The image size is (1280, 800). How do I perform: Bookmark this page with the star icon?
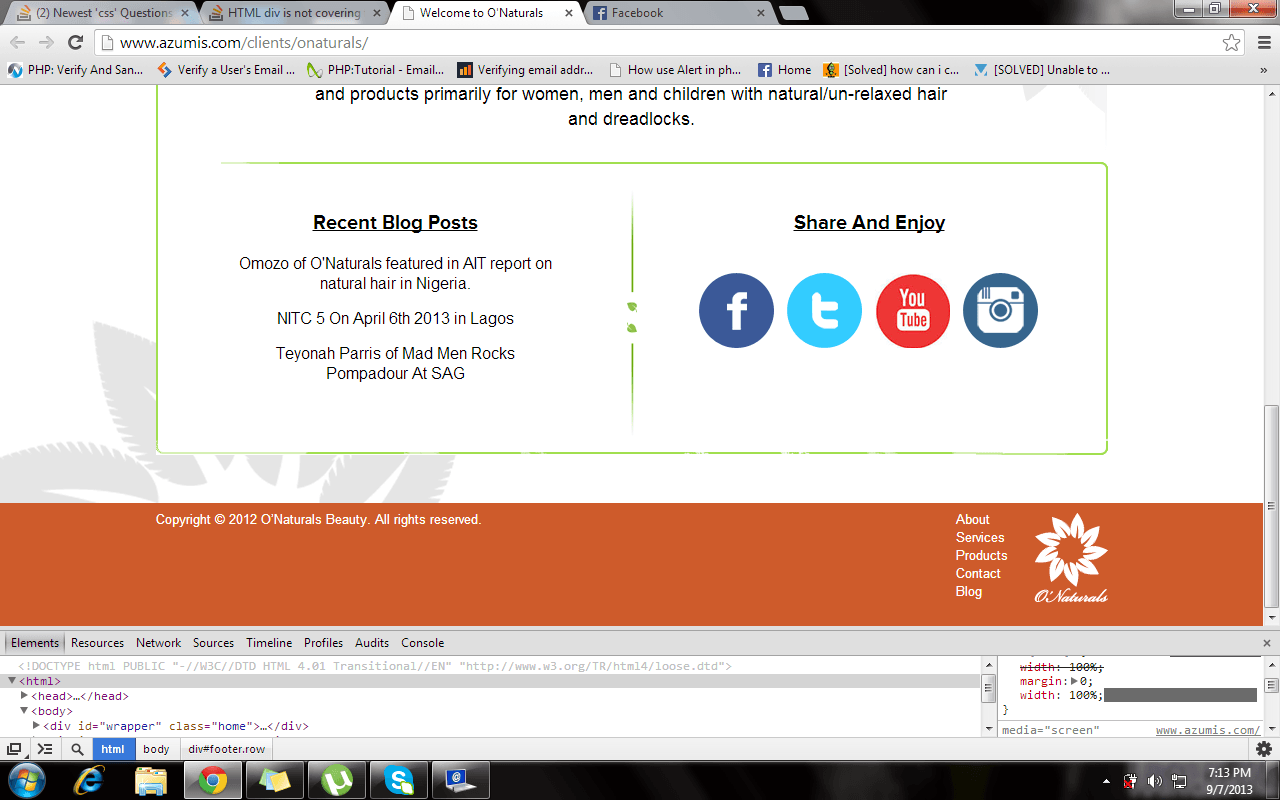click(1232, 42)
